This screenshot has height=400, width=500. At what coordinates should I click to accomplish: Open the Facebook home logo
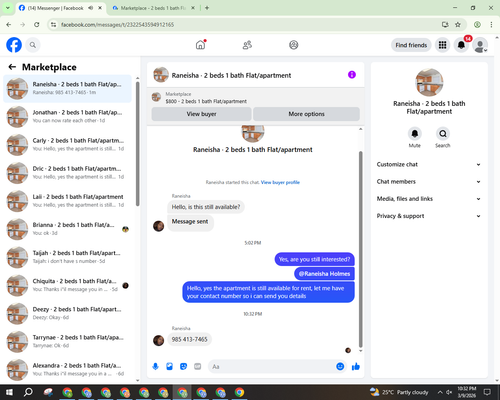click(14, 45)
